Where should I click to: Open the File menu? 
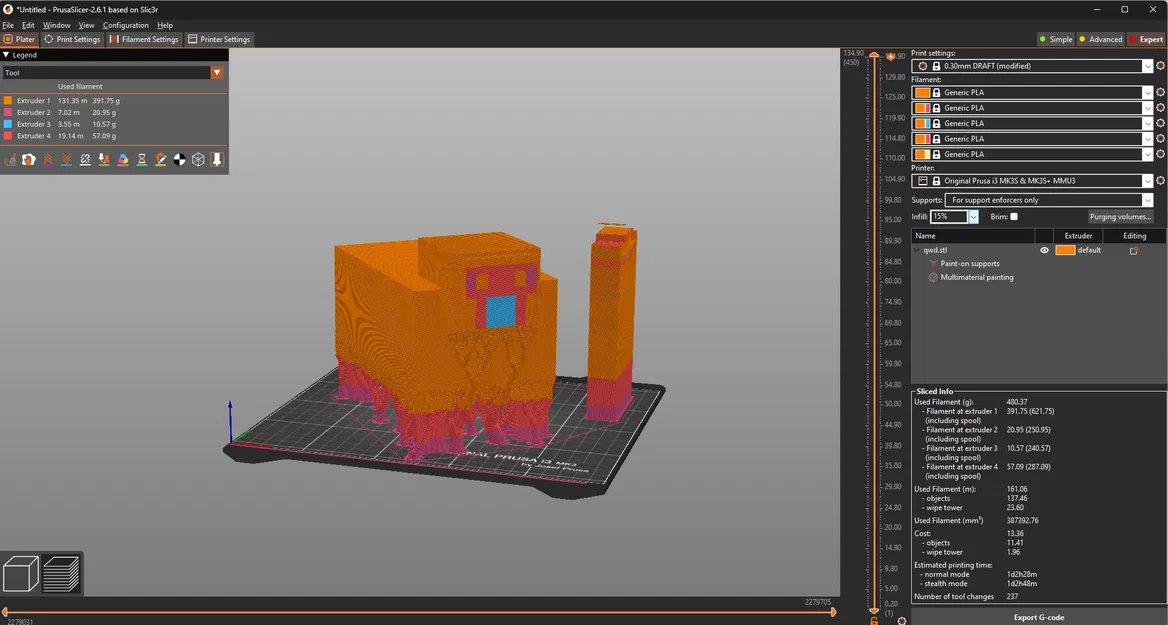8,25
